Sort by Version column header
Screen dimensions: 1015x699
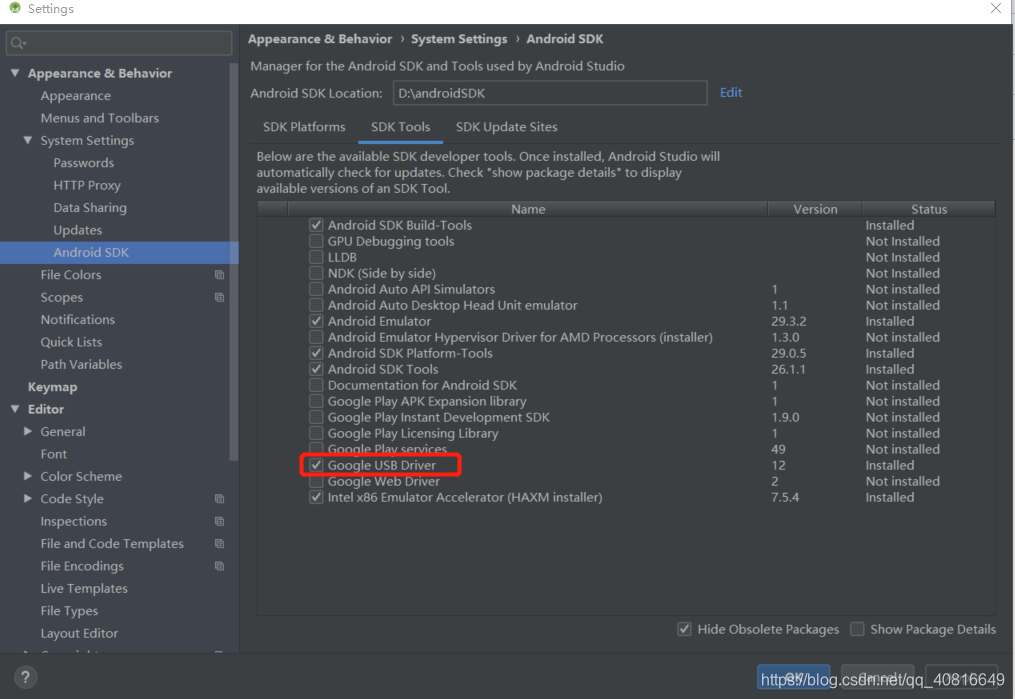click(x=815, y=209)
